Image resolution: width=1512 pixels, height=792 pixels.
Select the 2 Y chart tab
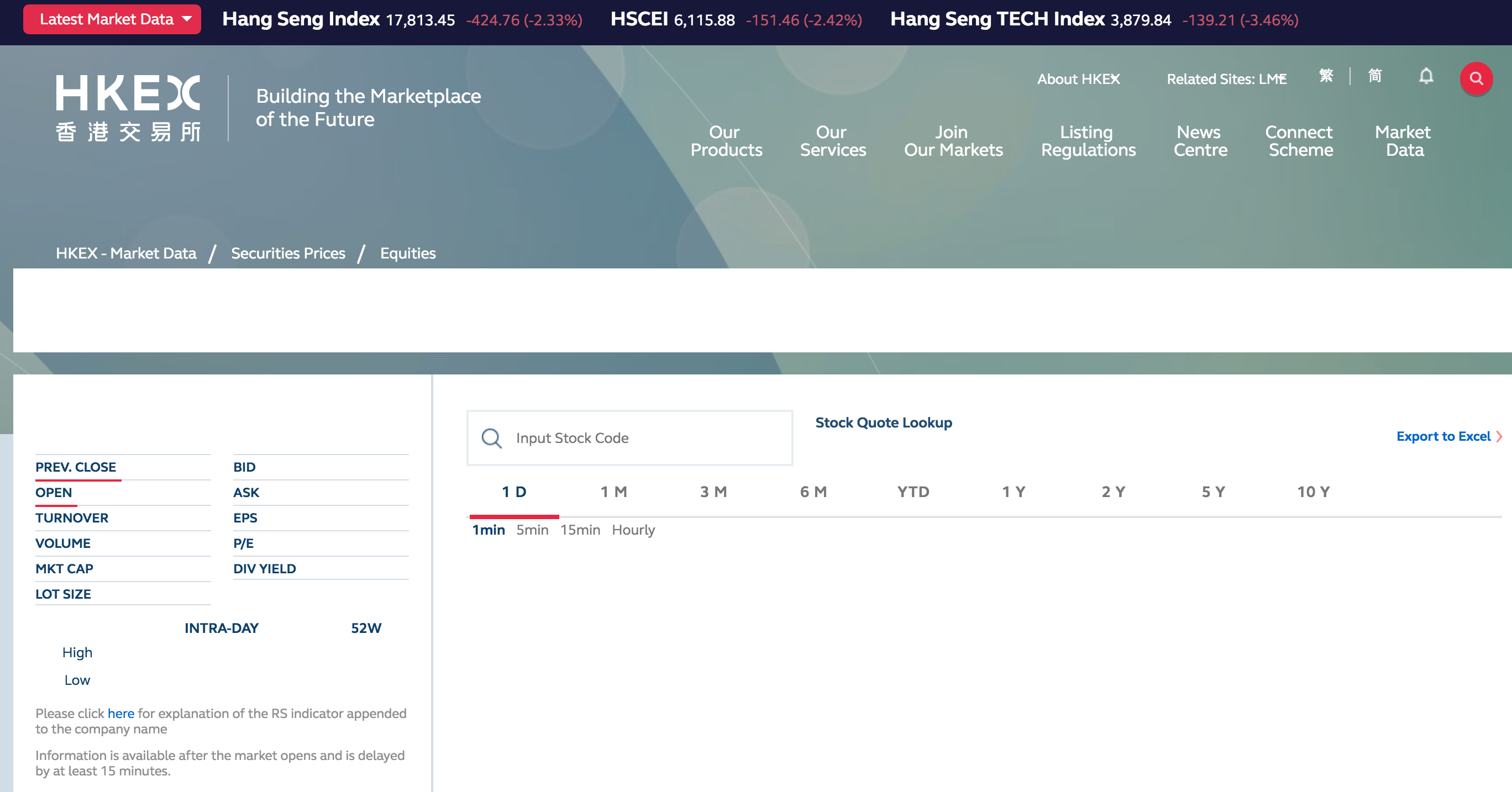coord(1114,492)
